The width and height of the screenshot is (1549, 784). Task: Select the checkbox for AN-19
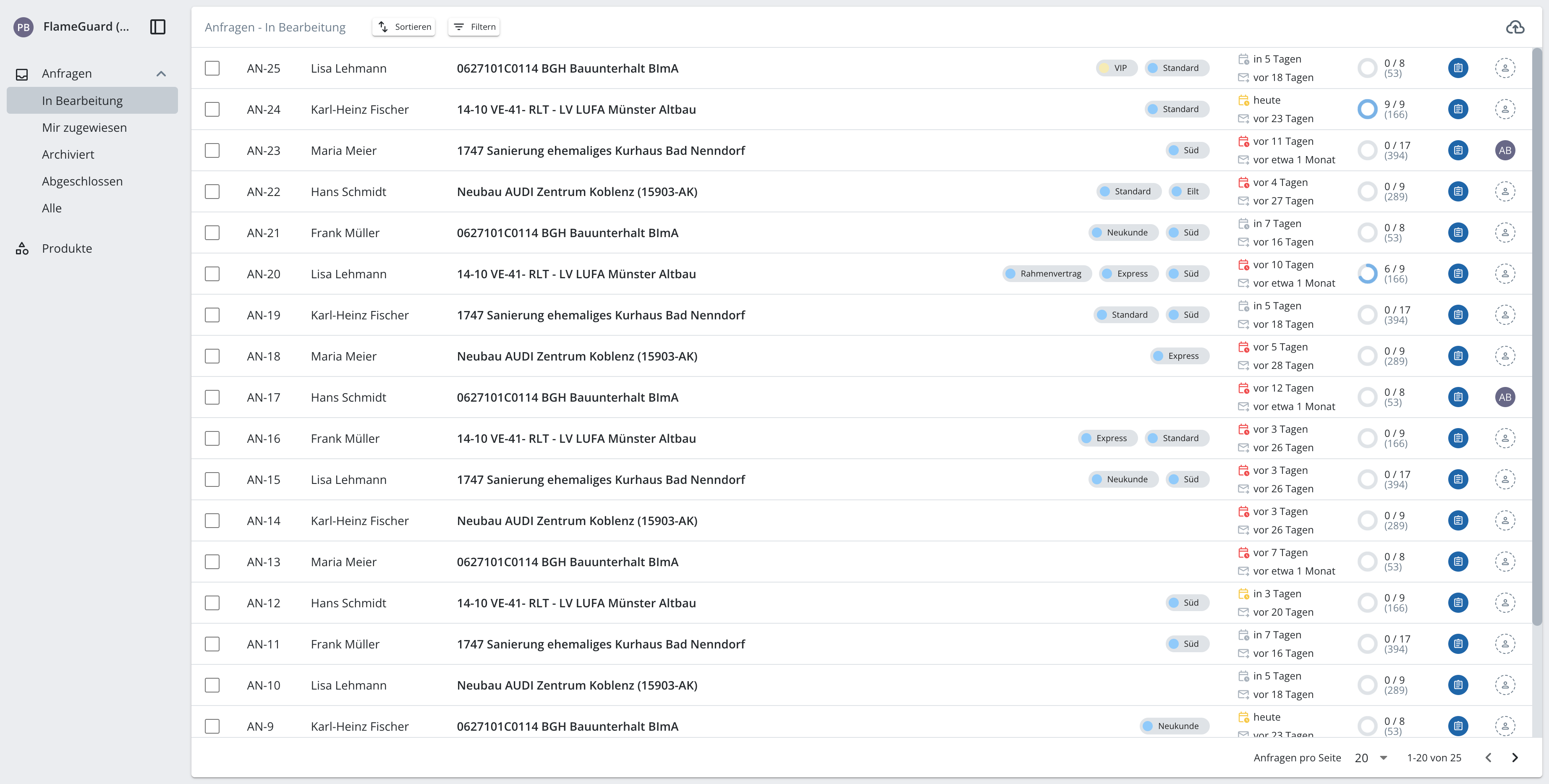tap(212, 315)
